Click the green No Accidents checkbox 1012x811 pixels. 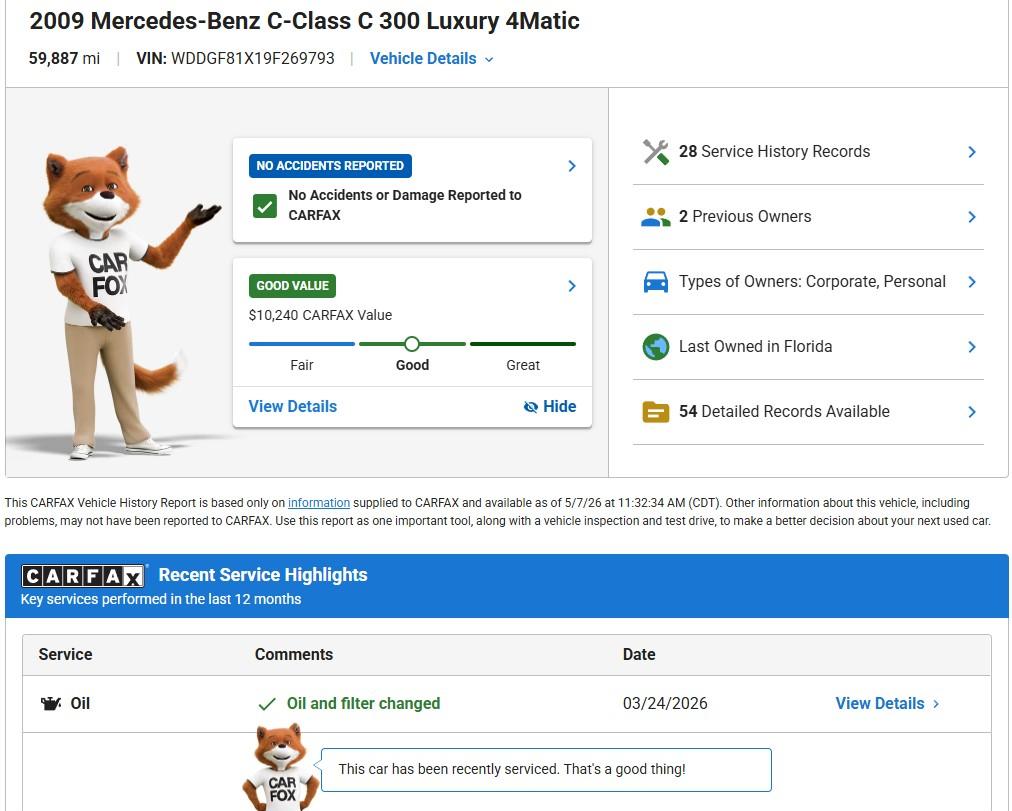(265, 206)
